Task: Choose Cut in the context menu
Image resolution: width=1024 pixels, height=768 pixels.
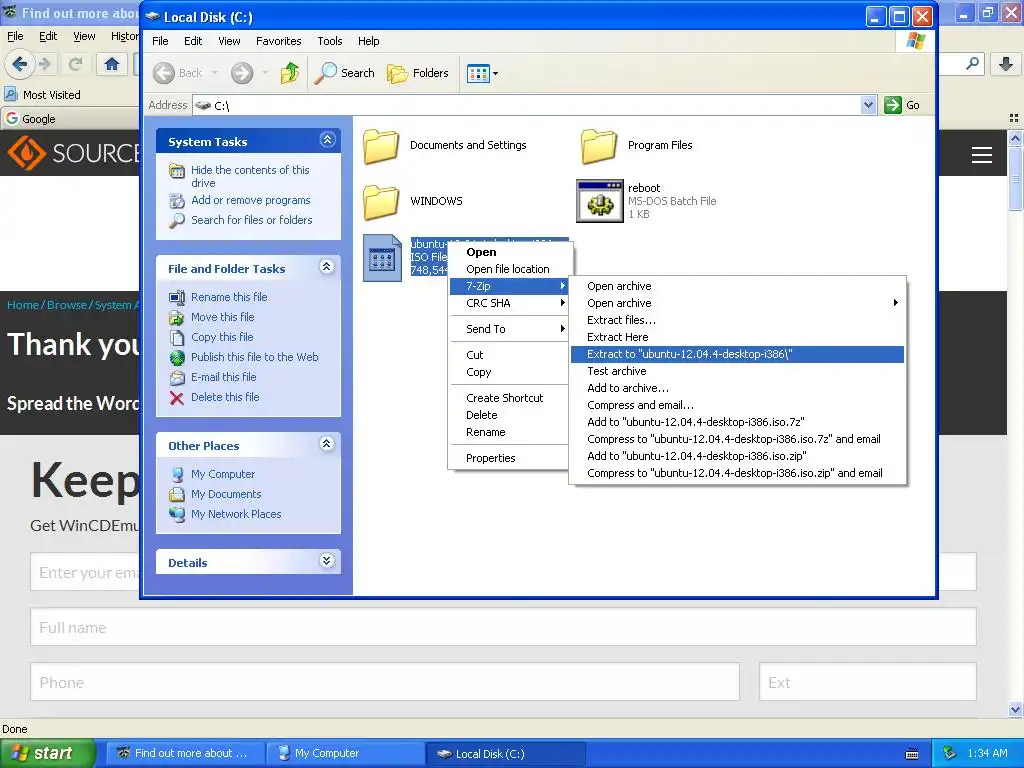Action: (508, 355)
